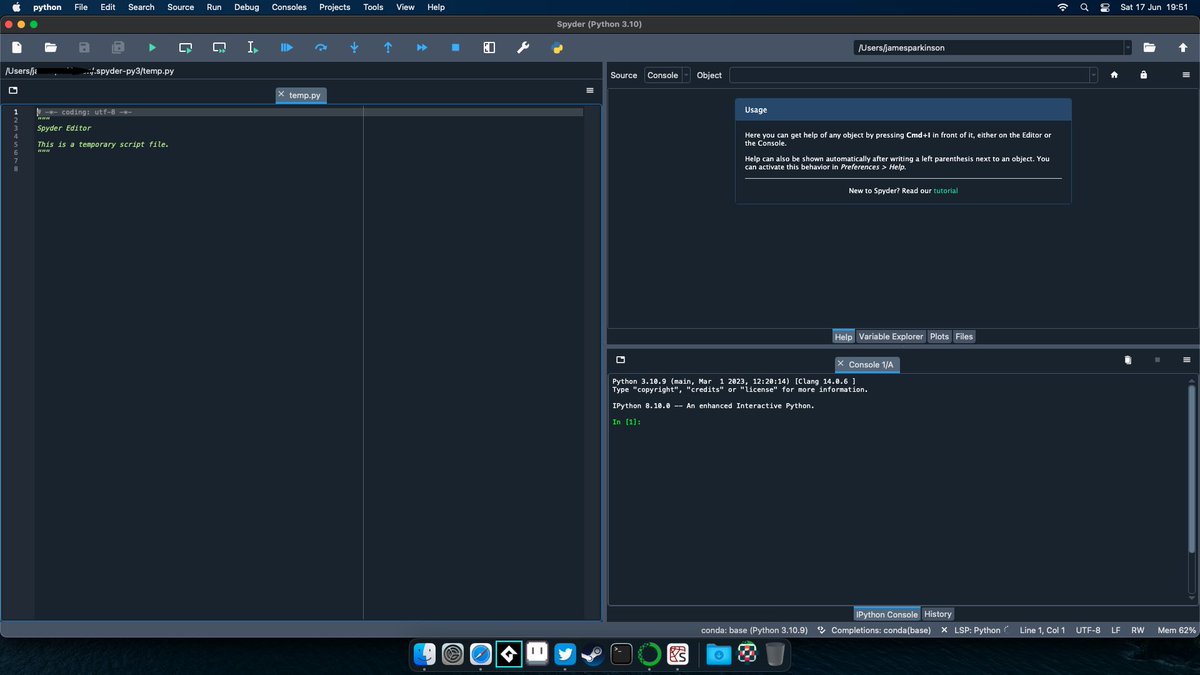Toggle the Help pane lock icon
The height and width of the screenshot is (675, 1200).
[1143, 75]
